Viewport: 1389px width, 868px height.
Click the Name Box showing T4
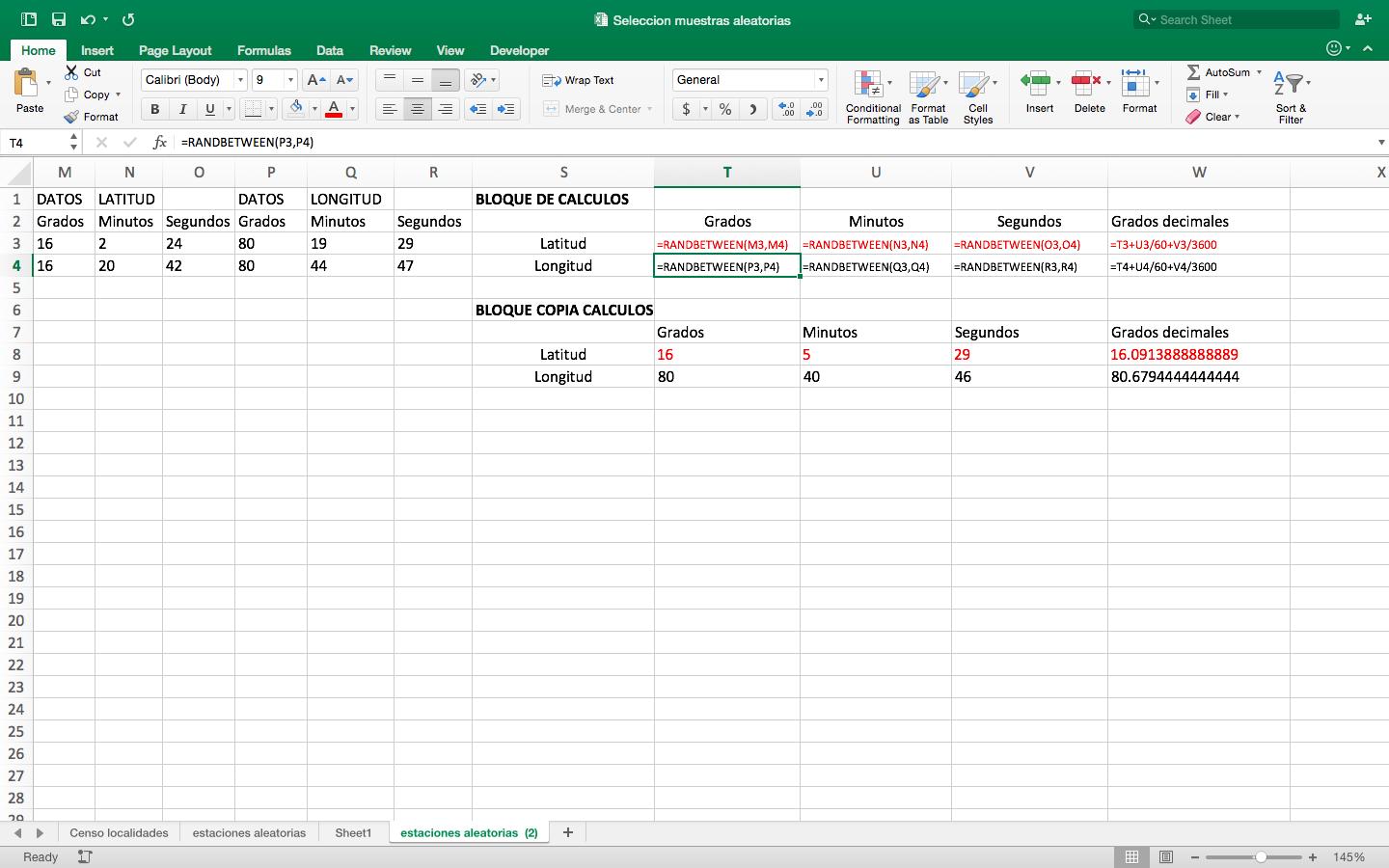tap(37, 142)
